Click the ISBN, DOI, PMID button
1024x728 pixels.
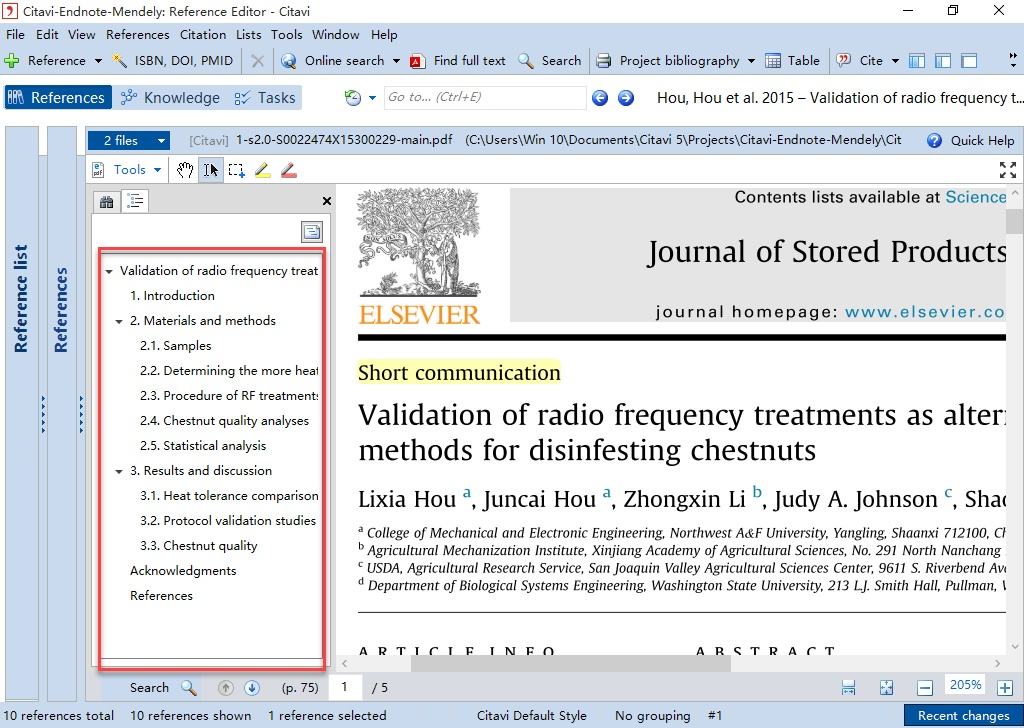pyautogui.click(x=172, y=61)
